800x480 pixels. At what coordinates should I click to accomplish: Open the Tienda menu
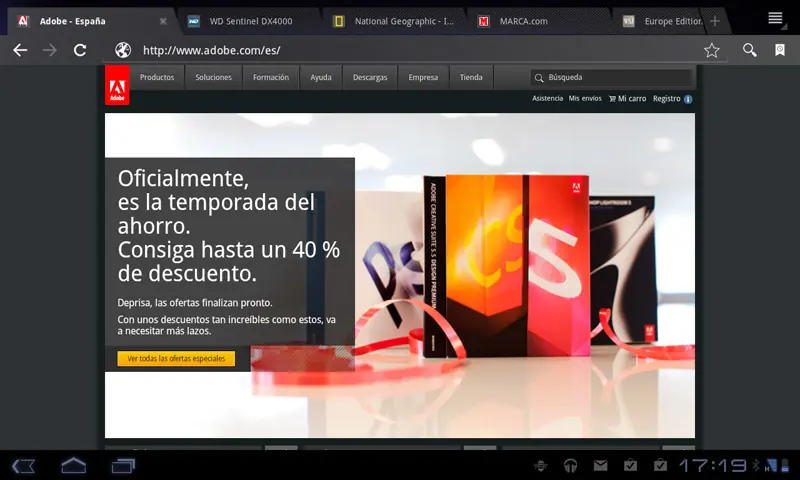[x=471, y=77]
